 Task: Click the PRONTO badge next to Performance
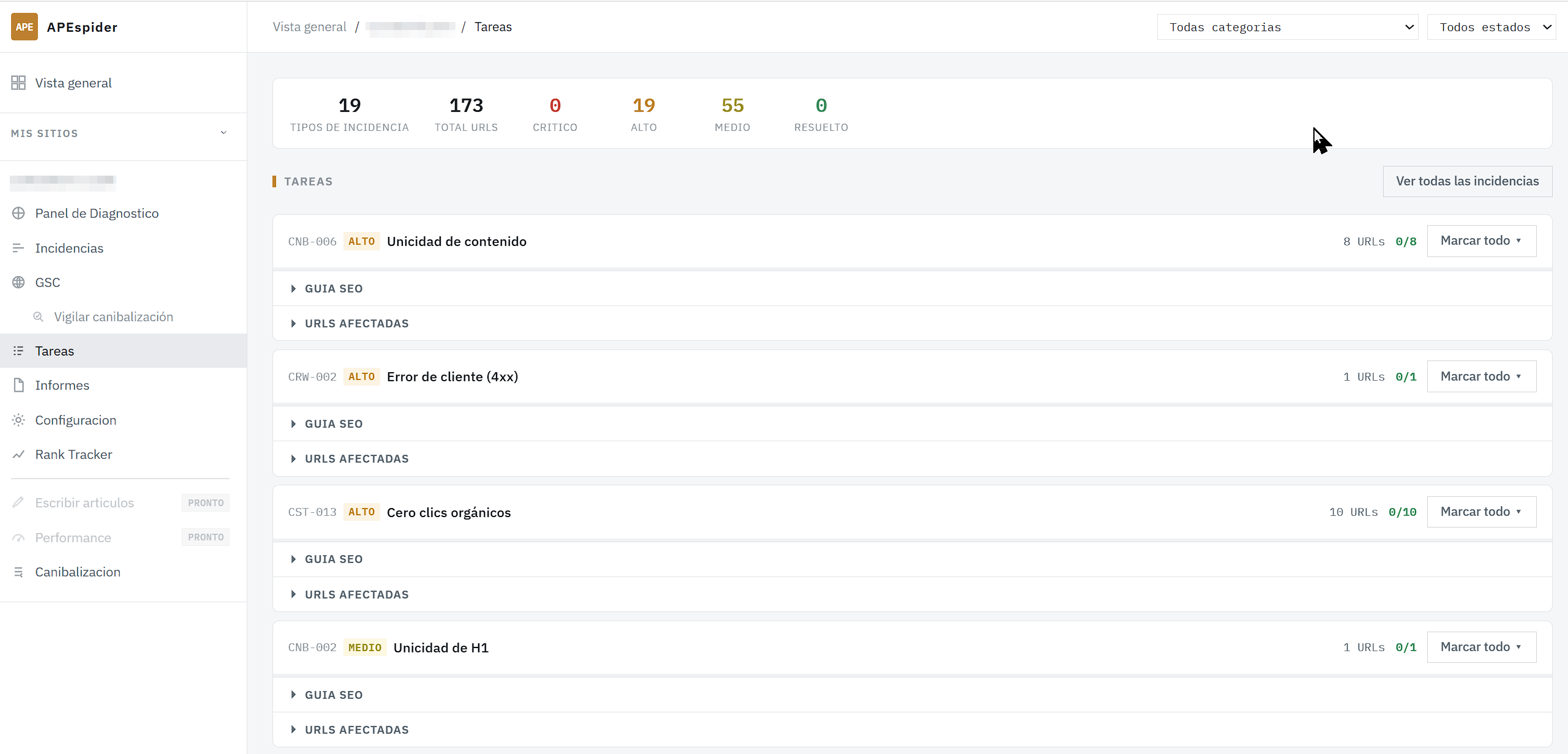tap(206, 537)
